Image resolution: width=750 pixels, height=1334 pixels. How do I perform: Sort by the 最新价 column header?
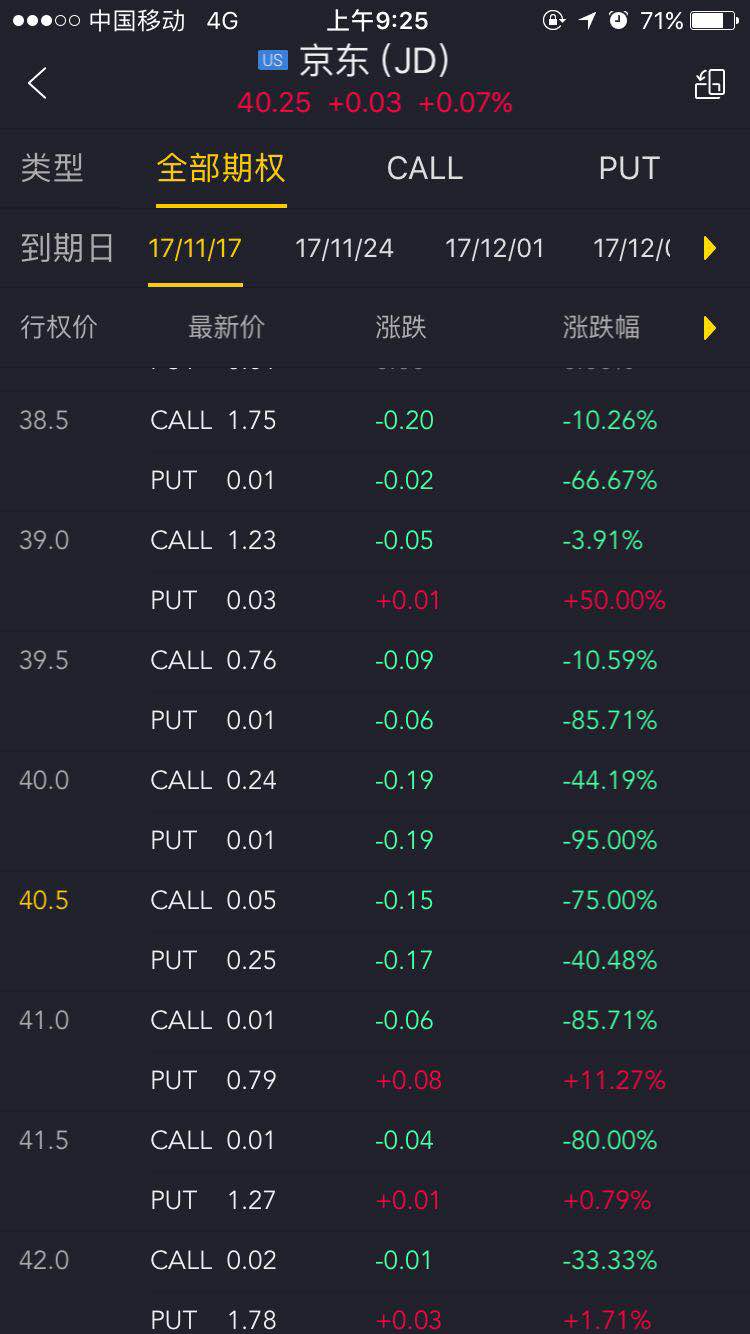226,327
